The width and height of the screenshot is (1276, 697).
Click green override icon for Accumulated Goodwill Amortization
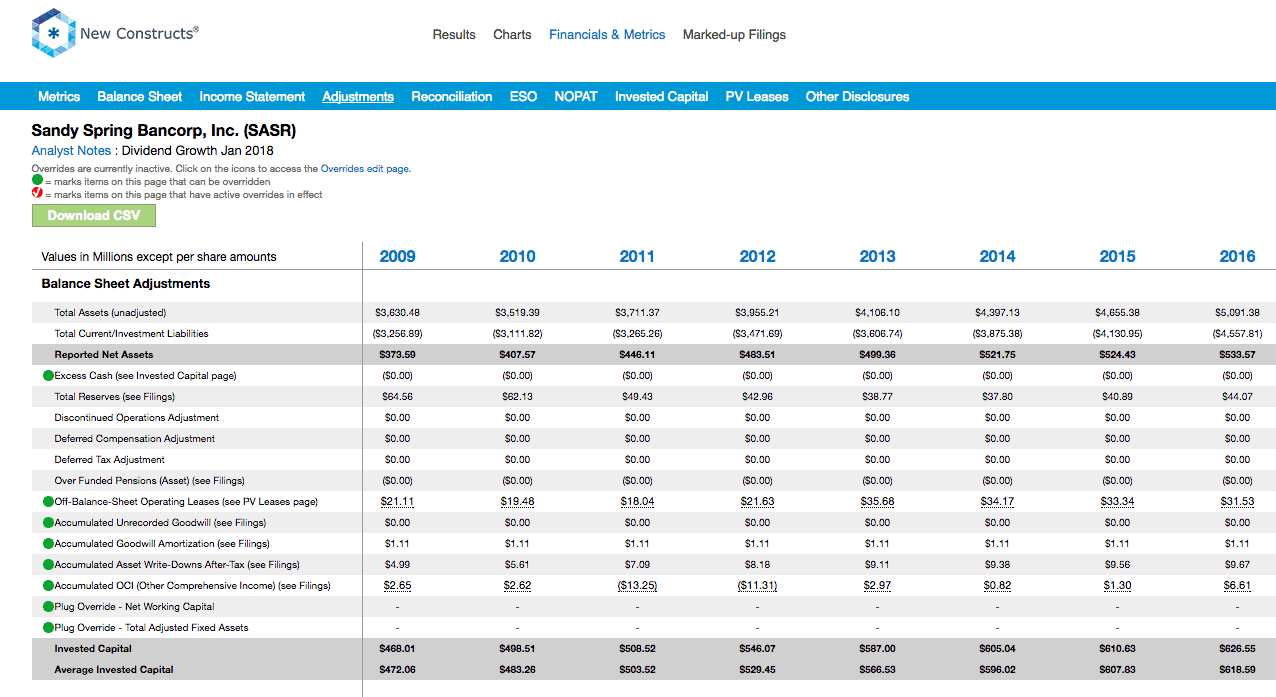[x=48, y=544]
